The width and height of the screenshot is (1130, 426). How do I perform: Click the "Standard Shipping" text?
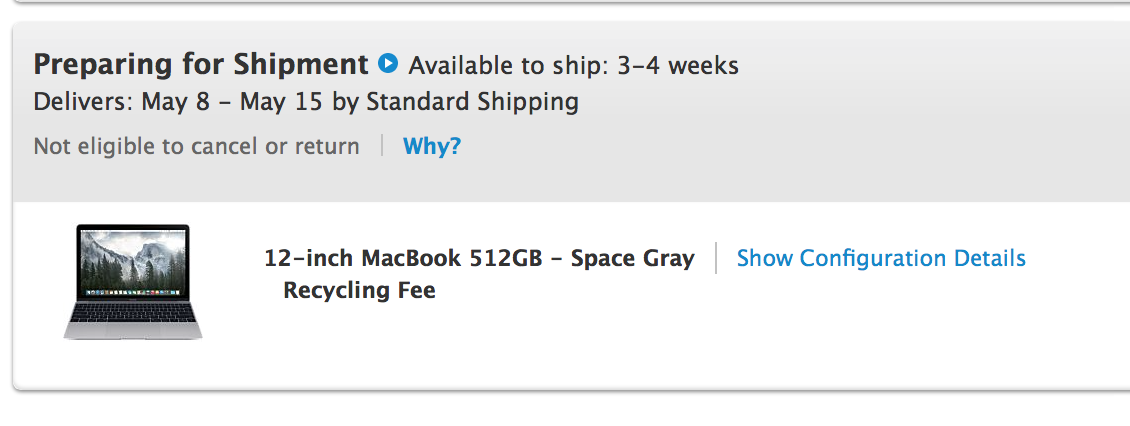tap(472, 101)
